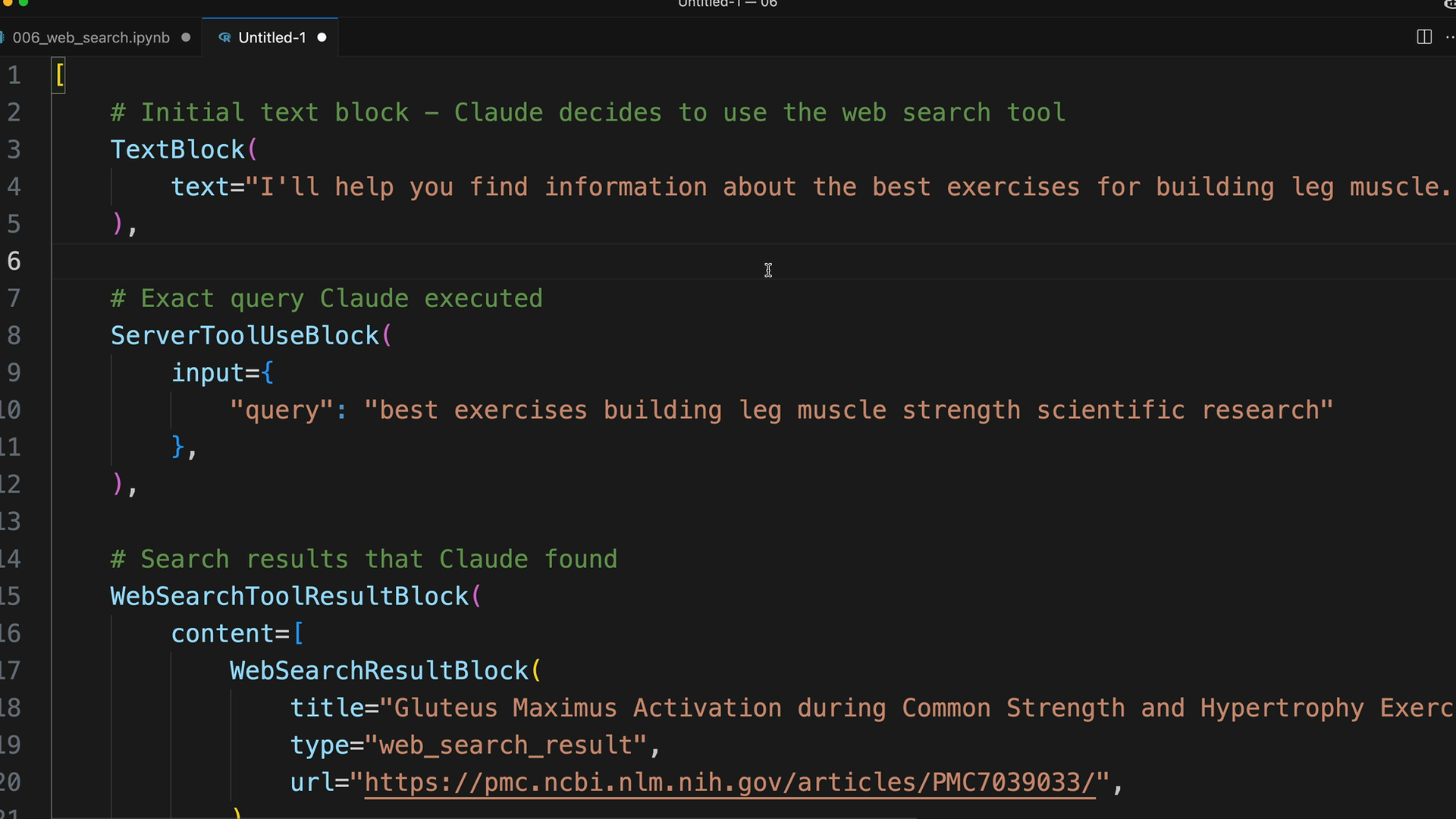
Task: Click the opening bracket on line 1
Action: [60, 75]
